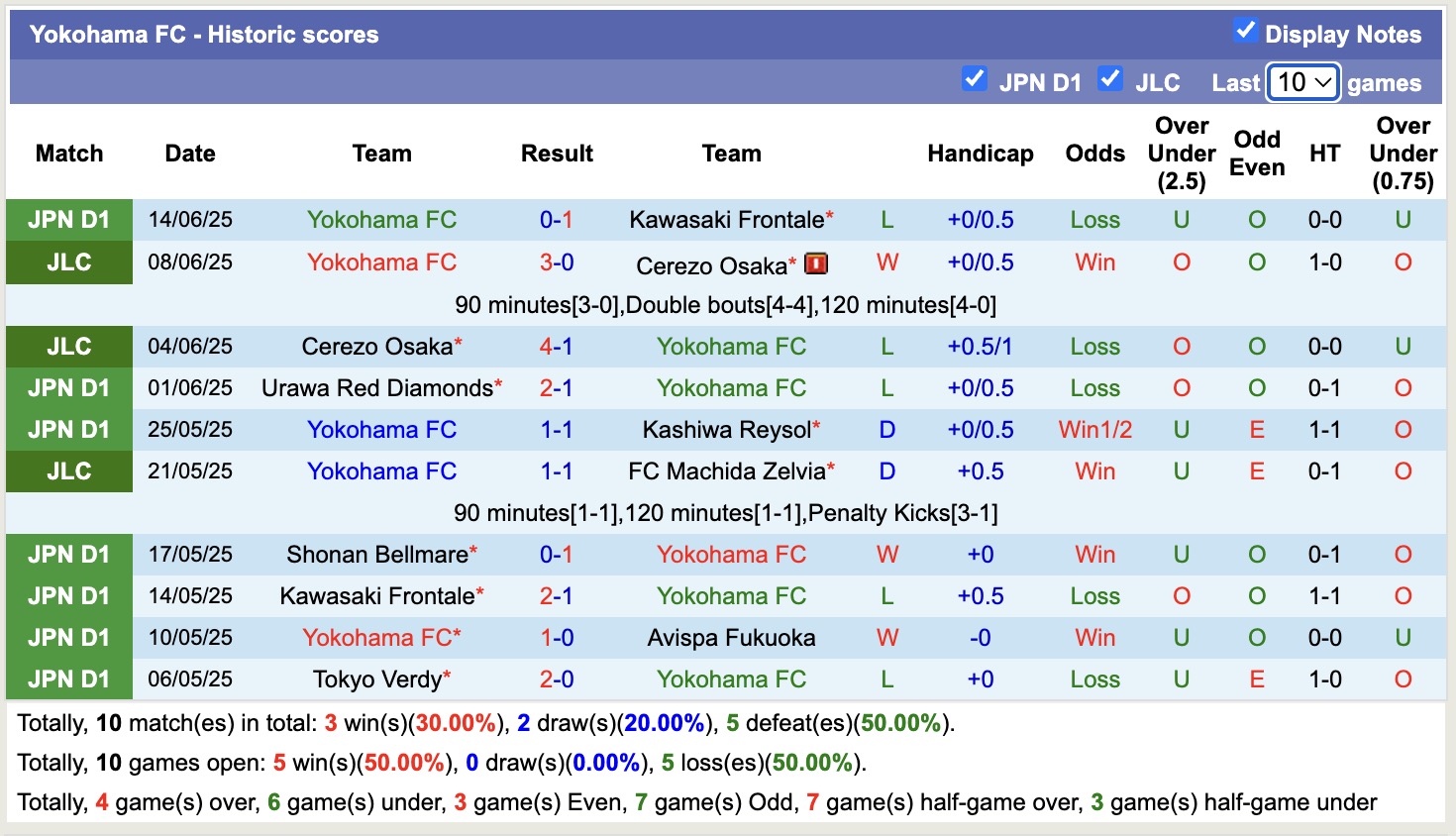Click the Shonan Bellmare team name
The image size is (1456, 836).
[377, 555]
